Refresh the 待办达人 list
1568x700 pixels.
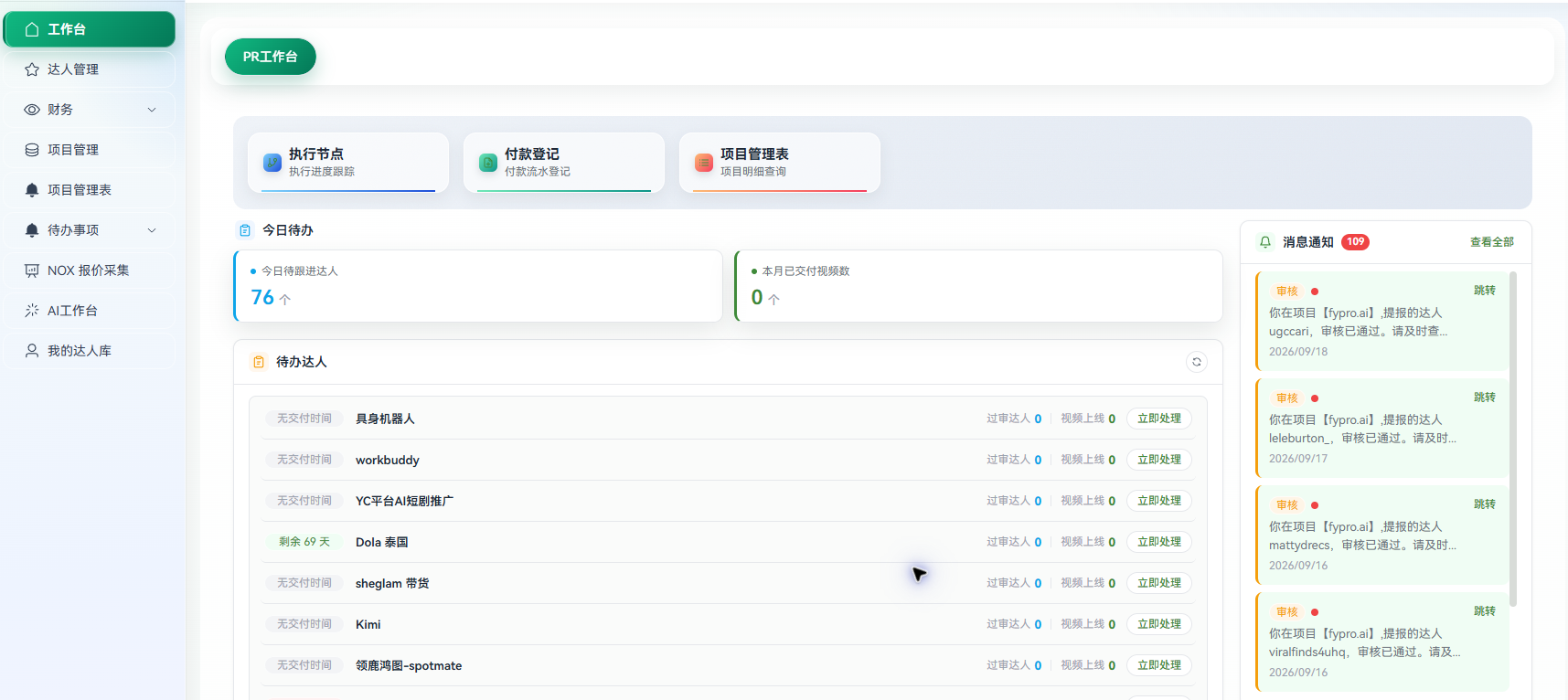tap(1196, 362)
